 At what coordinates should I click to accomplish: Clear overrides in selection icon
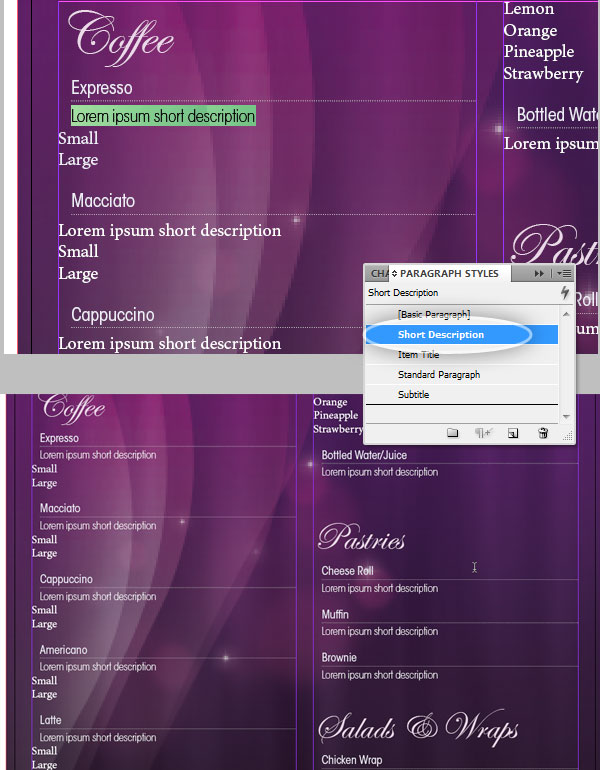(483, 433)
